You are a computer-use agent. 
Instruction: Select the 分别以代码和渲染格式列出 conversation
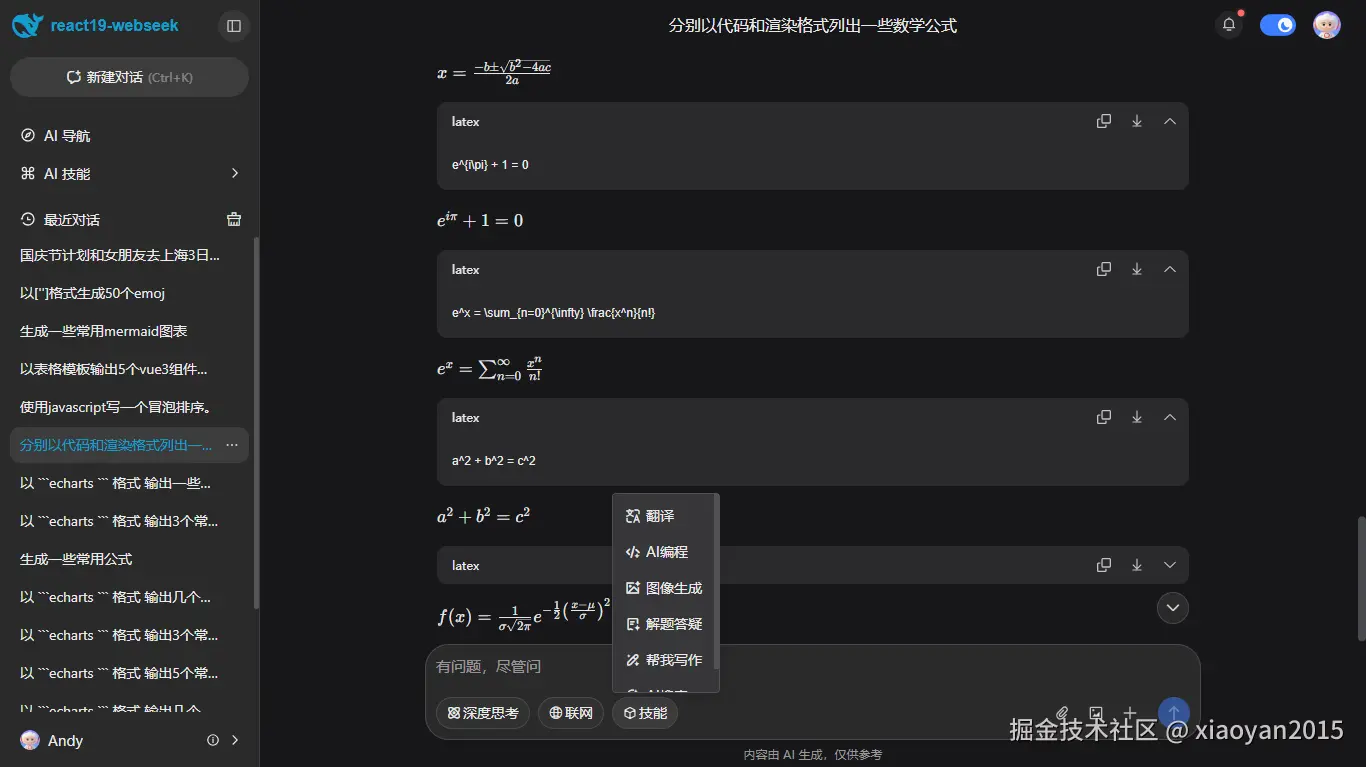129,445
